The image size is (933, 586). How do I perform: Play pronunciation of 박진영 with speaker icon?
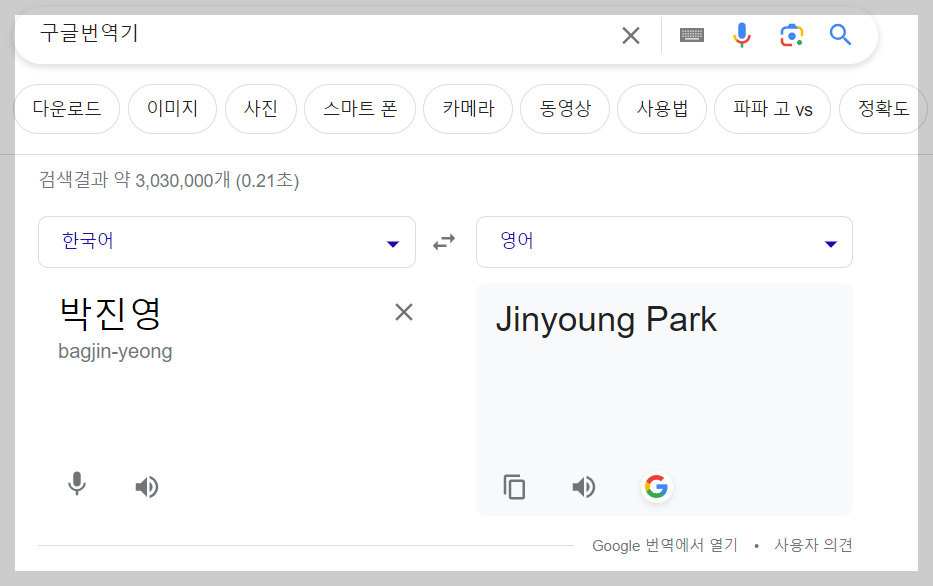tap(146, 486)
